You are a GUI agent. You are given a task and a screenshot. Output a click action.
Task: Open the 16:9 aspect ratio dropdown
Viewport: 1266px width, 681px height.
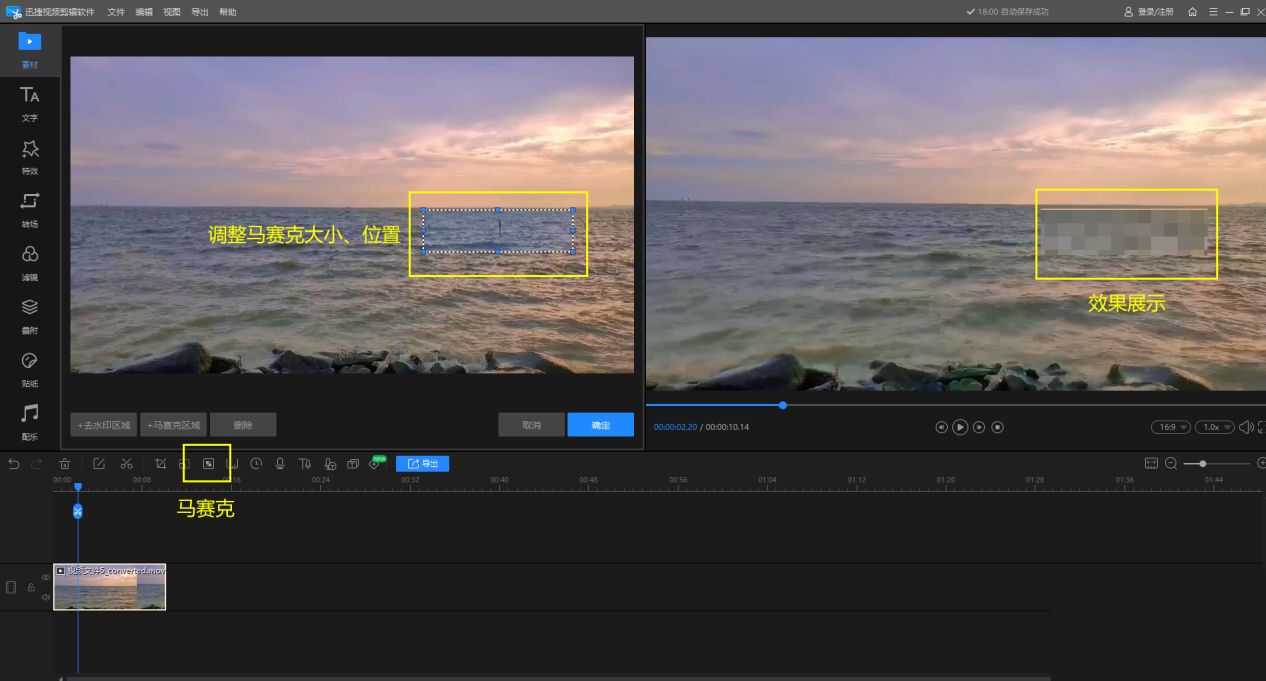[1169, 427]
